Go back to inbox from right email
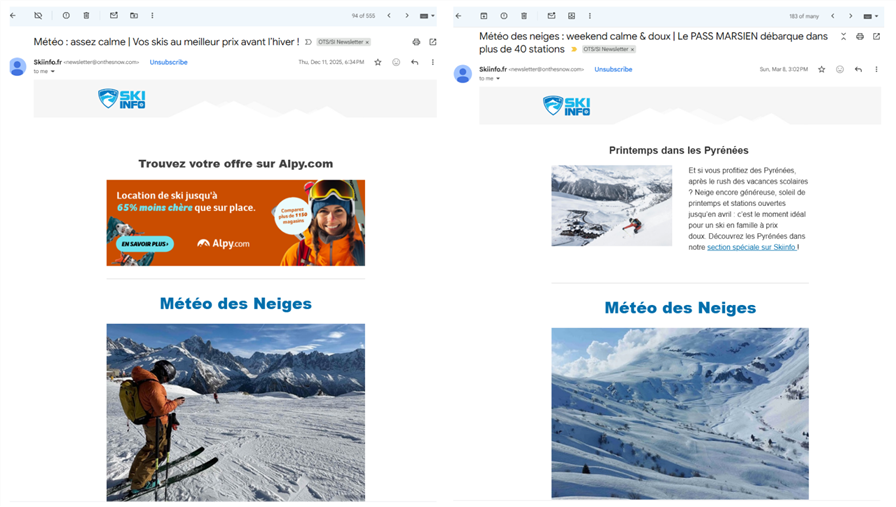The image size is (896, 507). point(458,15)
